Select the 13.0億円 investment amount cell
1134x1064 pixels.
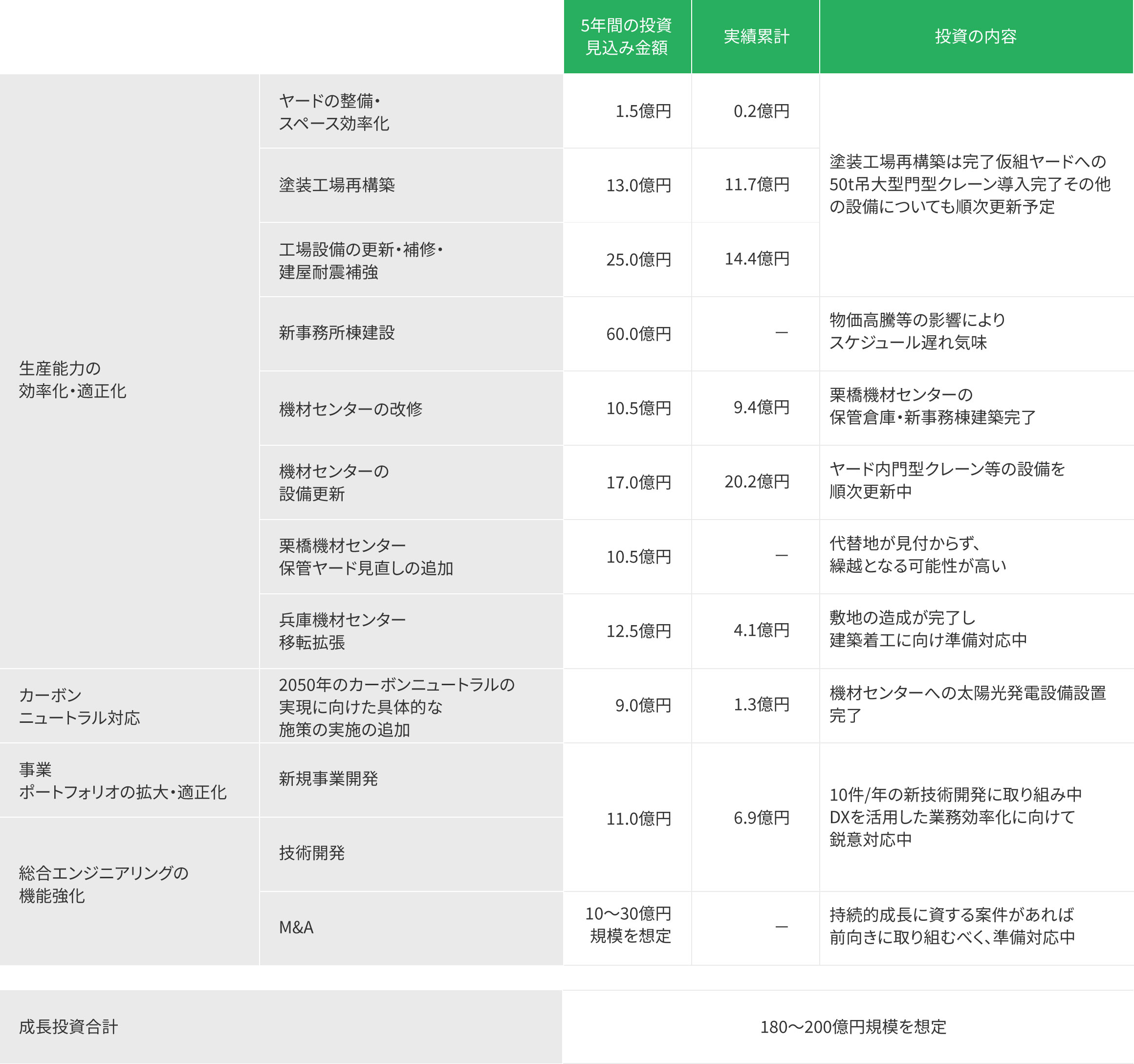(638, 185)
